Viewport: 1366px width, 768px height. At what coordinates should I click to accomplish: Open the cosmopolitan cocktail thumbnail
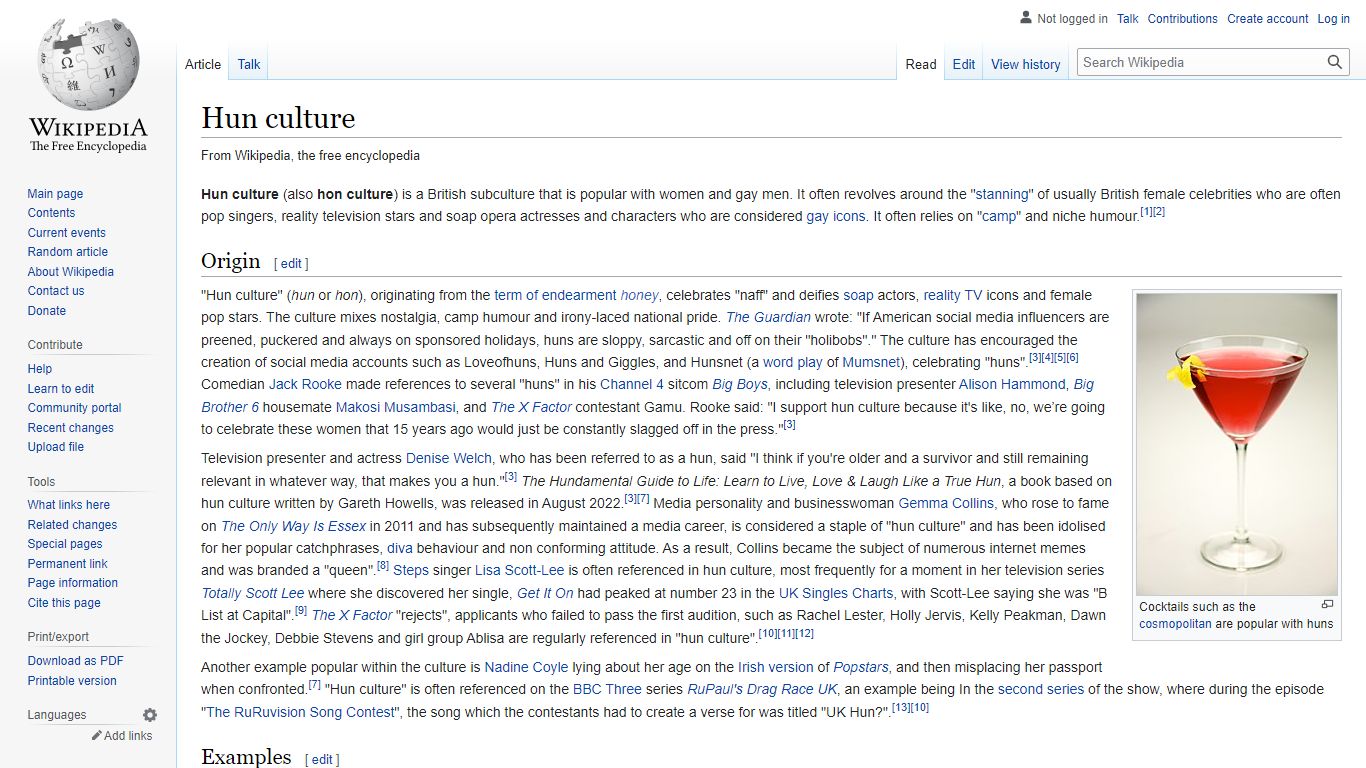click(1237, 444)
